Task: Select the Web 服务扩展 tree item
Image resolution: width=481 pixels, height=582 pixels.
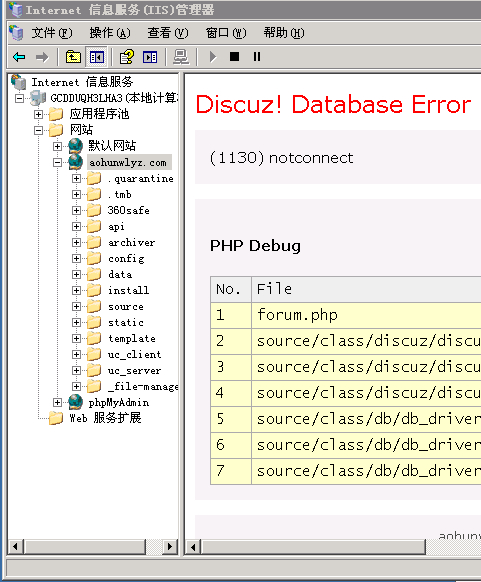Action: (x=105, y=418)
